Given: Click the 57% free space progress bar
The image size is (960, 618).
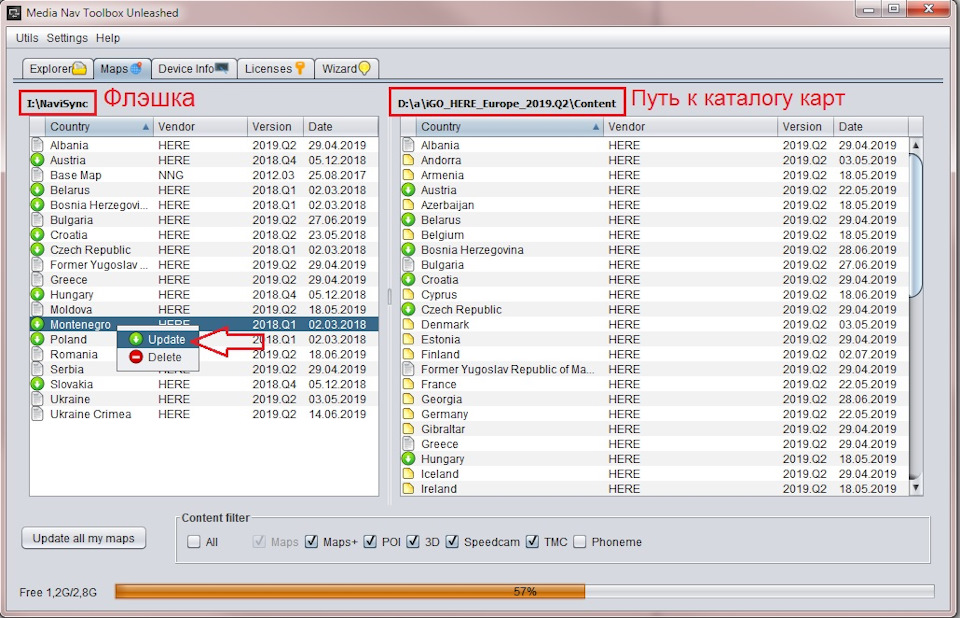Looking at the screenshot, I should click(525, 591).
